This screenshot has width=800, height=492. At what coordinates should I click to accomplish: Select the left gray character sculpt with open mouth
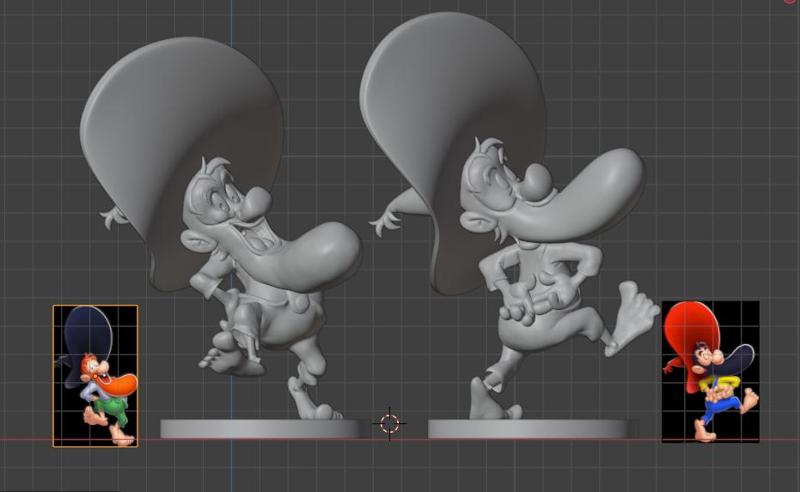(220, 227)
